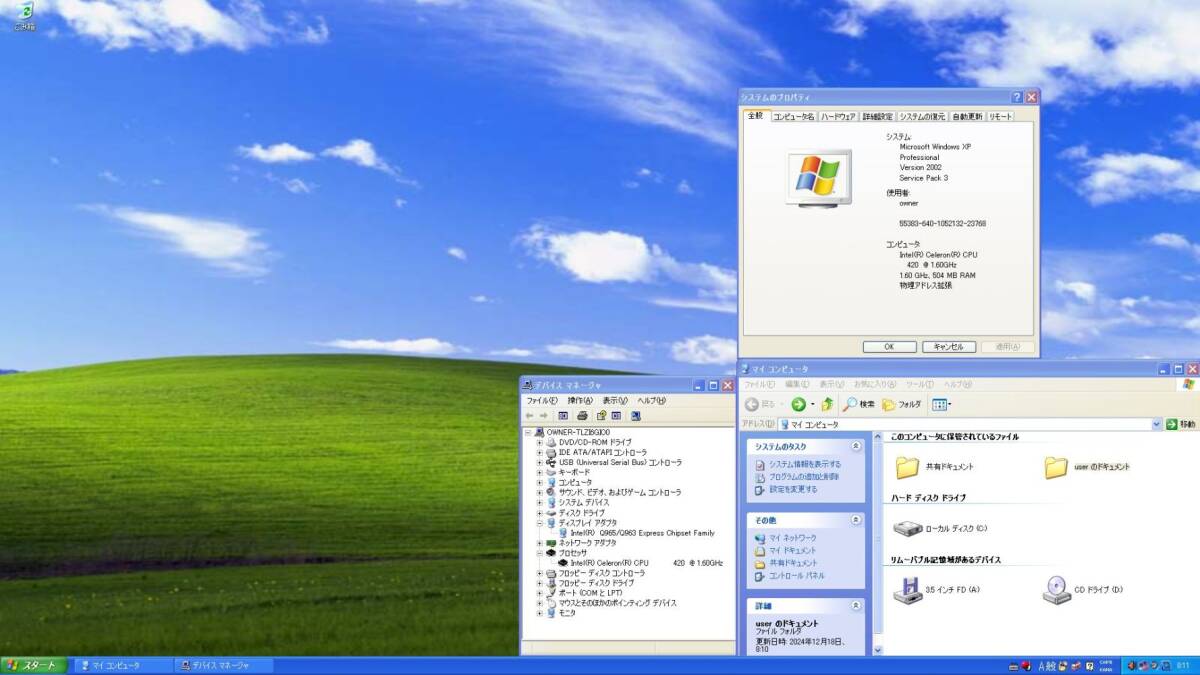Click the properties icon in Device Manager toolbar
Image resolution: width=1200 pixels, height=675 pixels.
(x=601, y=415)
